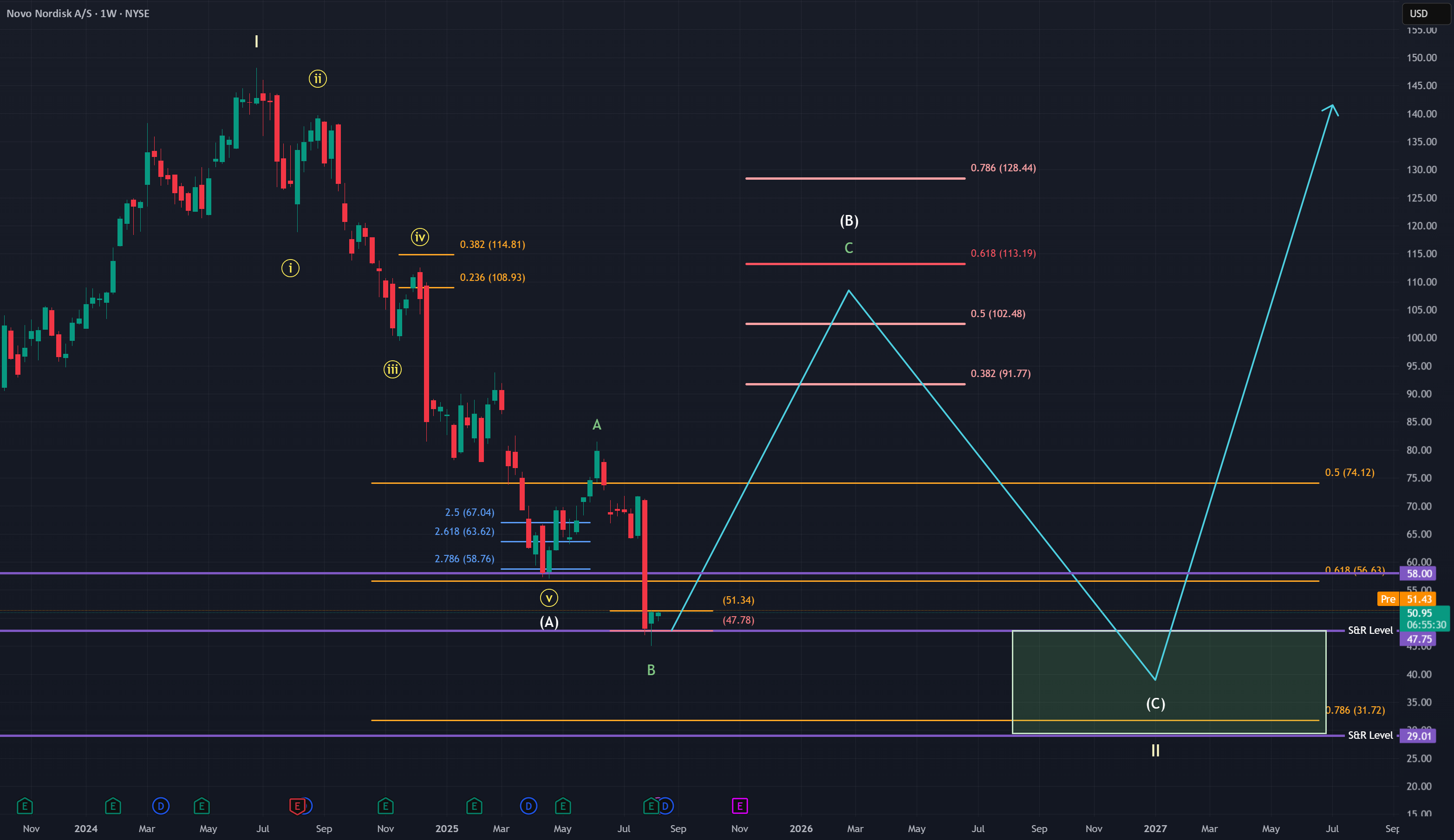Open the earnings marker at November 2024

(385, 806)
